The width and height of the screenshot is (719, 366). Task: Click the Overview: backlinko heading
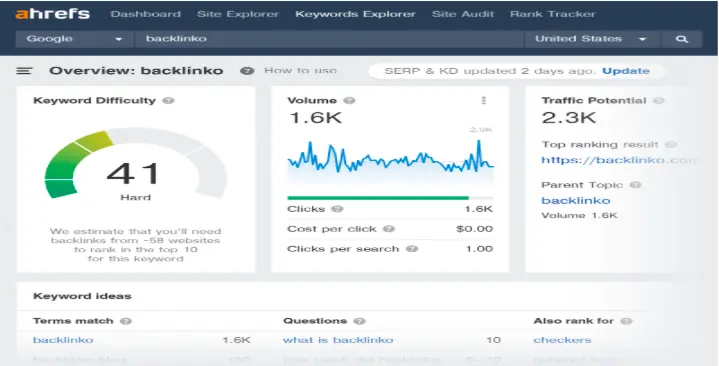click(136, 71)
